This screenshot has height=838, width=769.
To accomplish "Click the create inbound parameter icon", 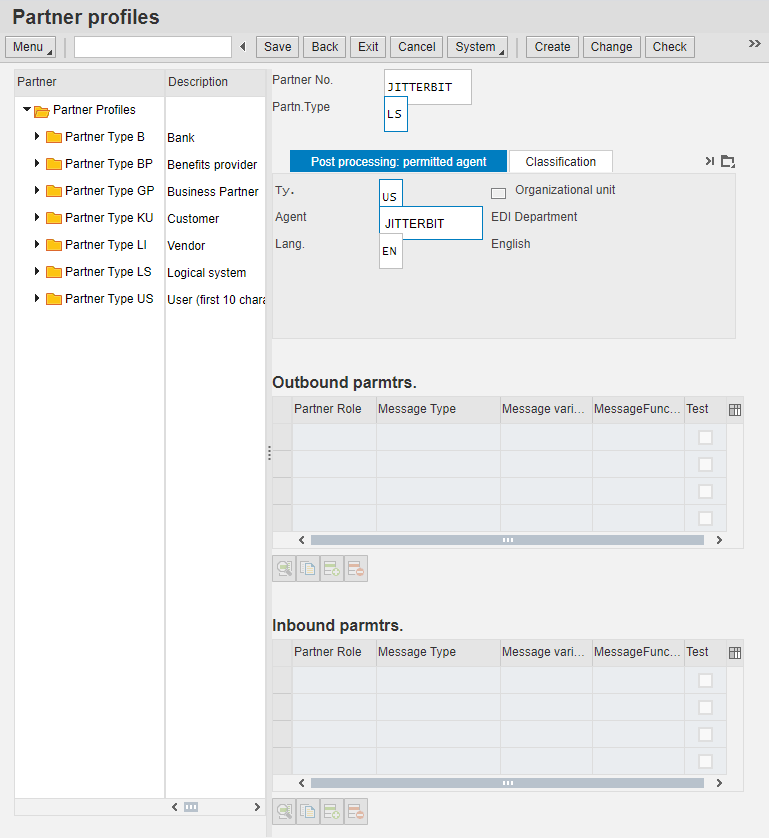I will click(332, 812).
